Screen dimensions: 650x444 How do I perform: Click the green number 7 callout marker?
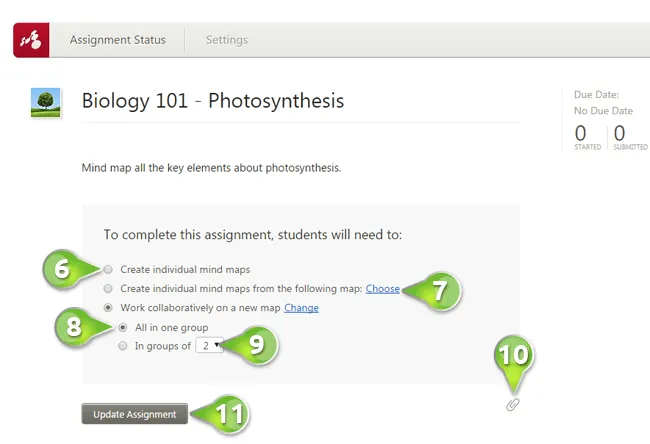point(440,290)
